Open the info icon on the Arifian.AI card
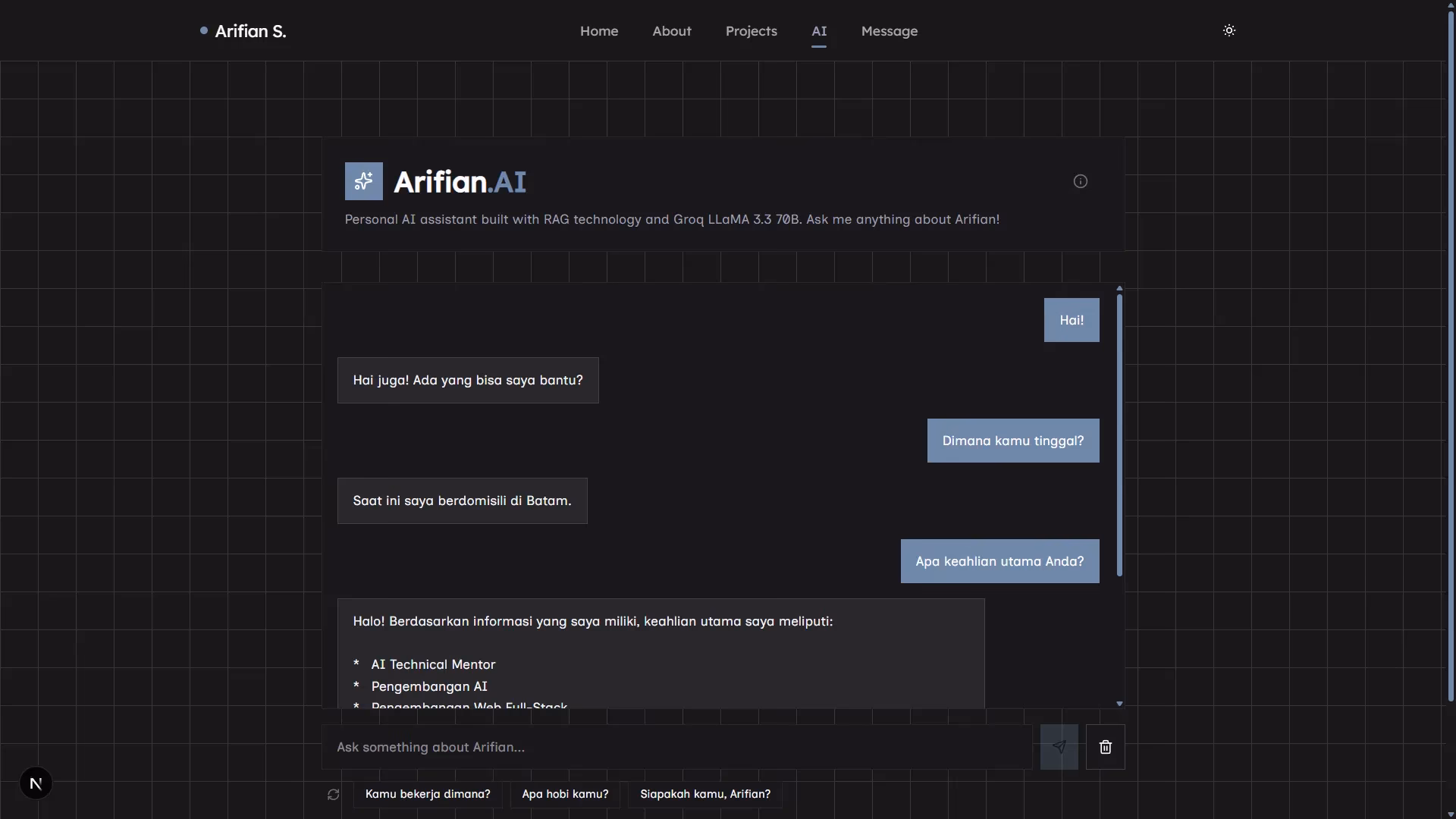1456x819 pixels. (x=1080, y=180)
